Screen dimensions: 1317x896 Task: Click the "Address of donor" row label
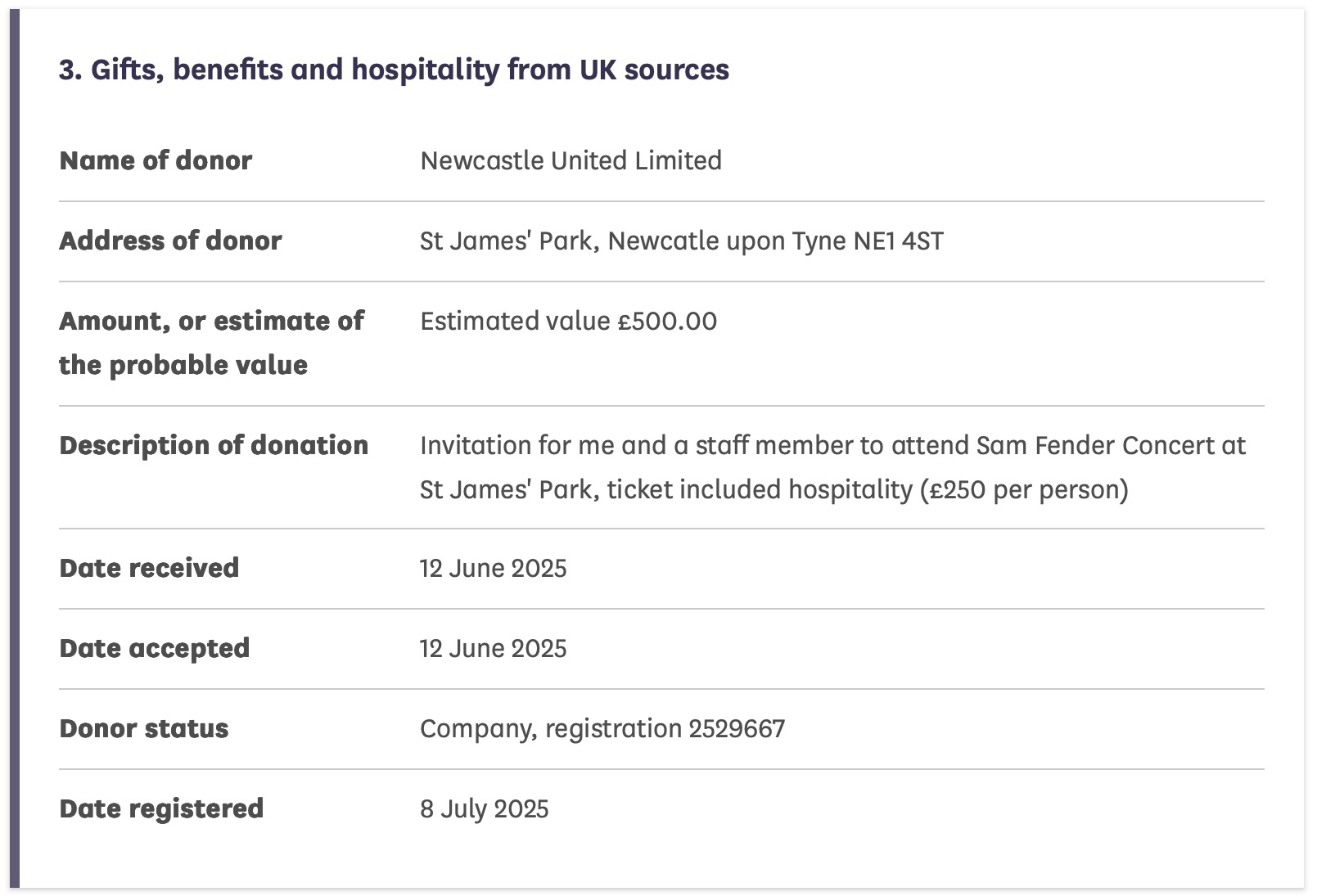click(x=170, y=241)
